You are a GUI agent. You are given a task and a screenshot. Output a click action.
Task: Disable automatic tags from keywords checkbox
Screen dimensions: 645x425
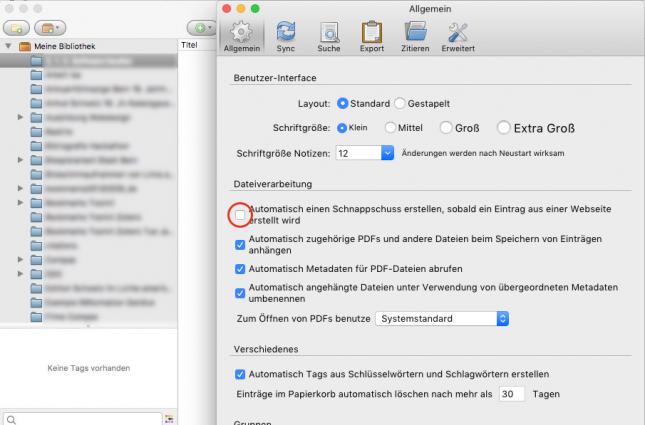(240, 374)
